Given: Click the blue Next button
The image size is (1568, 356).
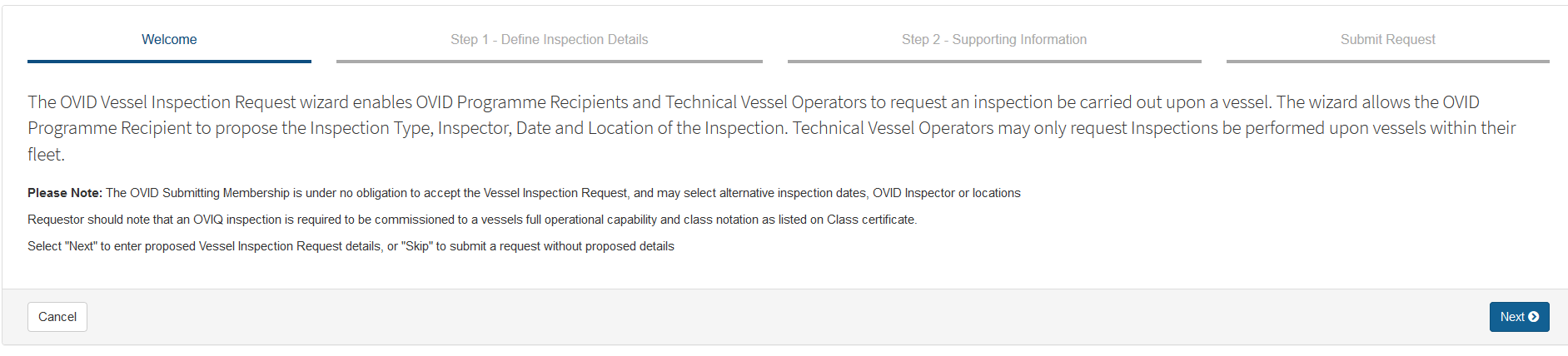Looking at the screenshot, I should coord(1519,317).
